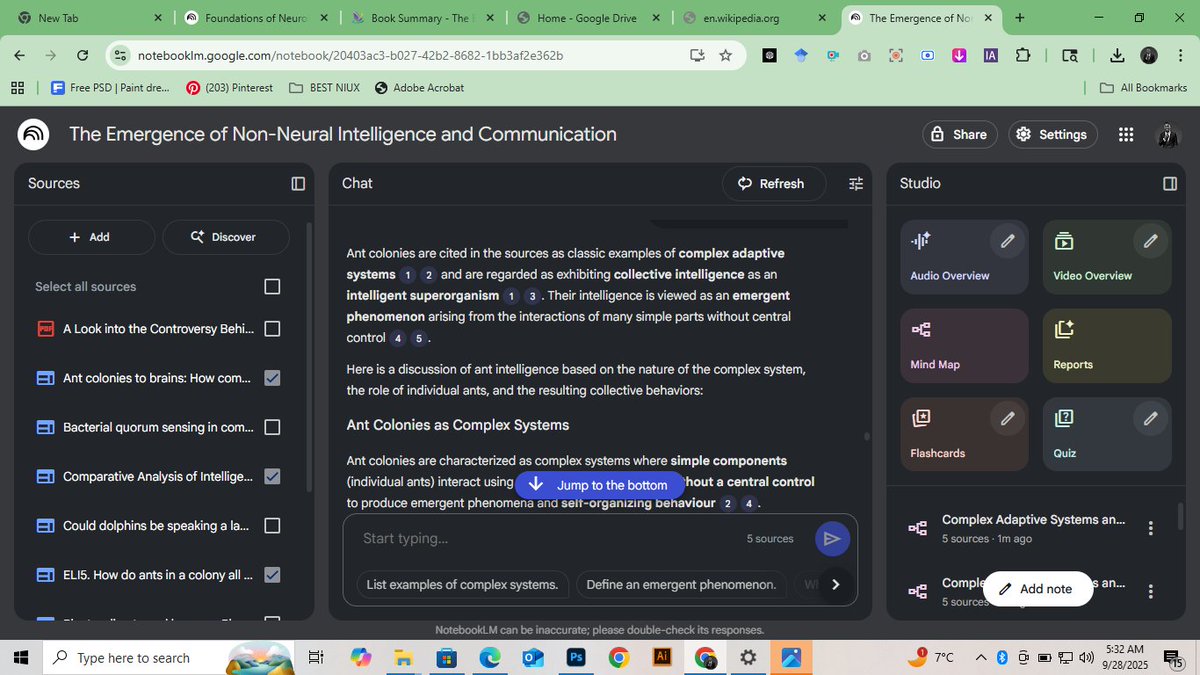The height and width of the screenshot is (675, 1200).
Task: Switch to Home - Google Drive tab
Action: tap(586, 18)
